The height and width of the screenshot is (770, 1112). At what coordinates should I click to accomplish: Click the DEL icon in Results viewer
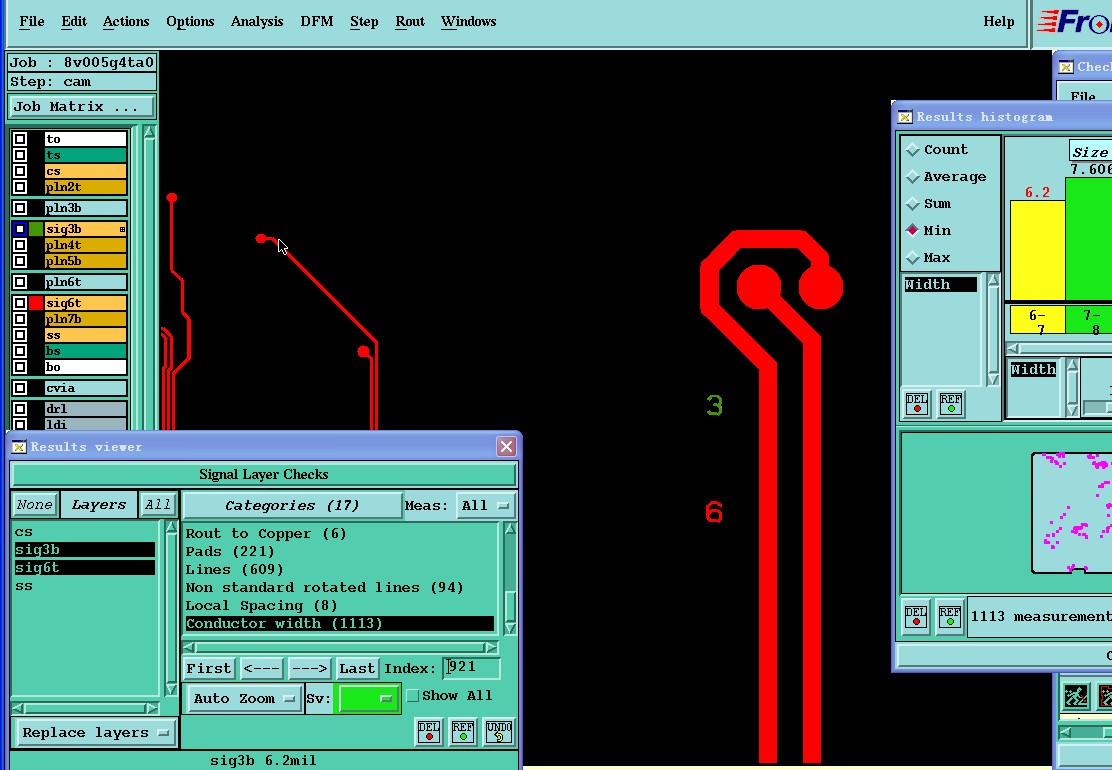(x=429, y=732)
